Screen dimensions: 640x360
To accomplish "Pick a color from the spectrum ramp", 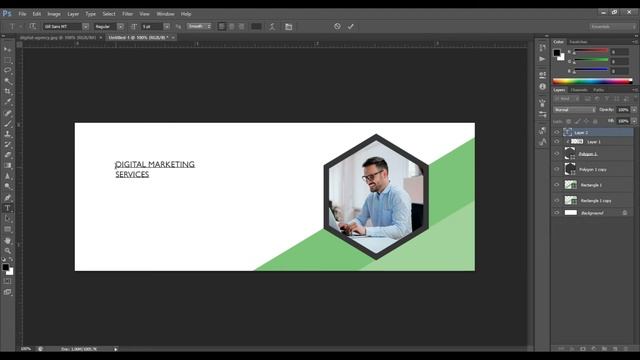I will (x=592, y=81).
